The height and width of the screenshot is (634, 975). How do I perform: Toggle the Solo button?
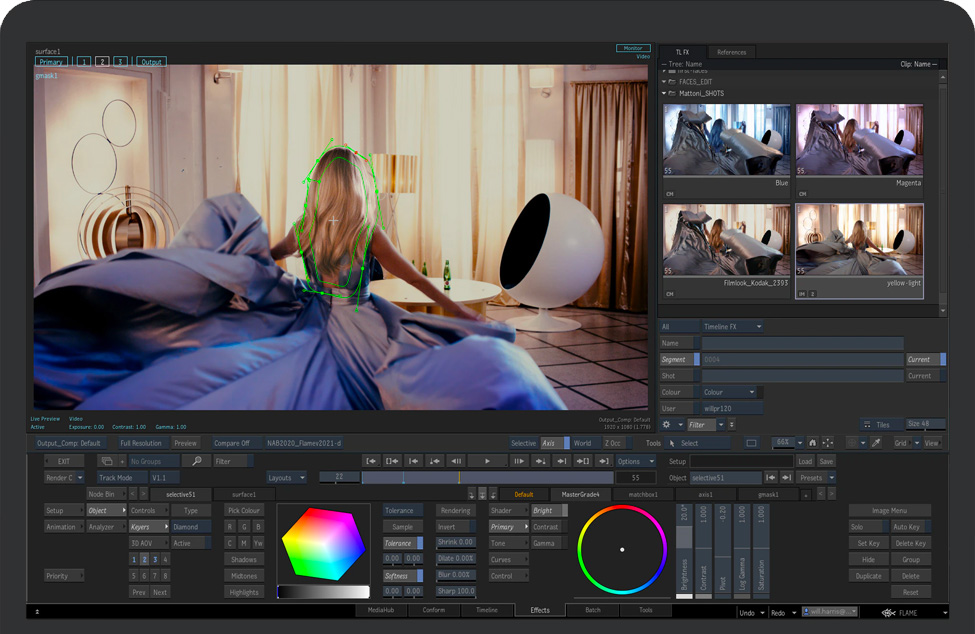click(868, 527)
